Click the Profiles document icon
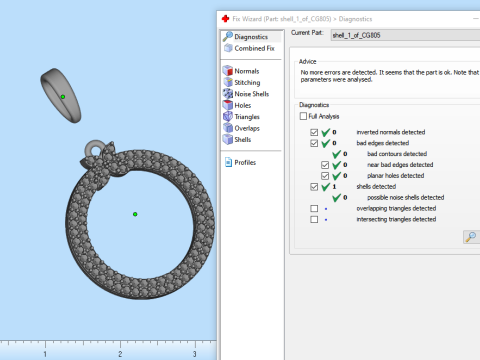Image resolution: width=480 pixels, height=360 pixels. (228, 162)
